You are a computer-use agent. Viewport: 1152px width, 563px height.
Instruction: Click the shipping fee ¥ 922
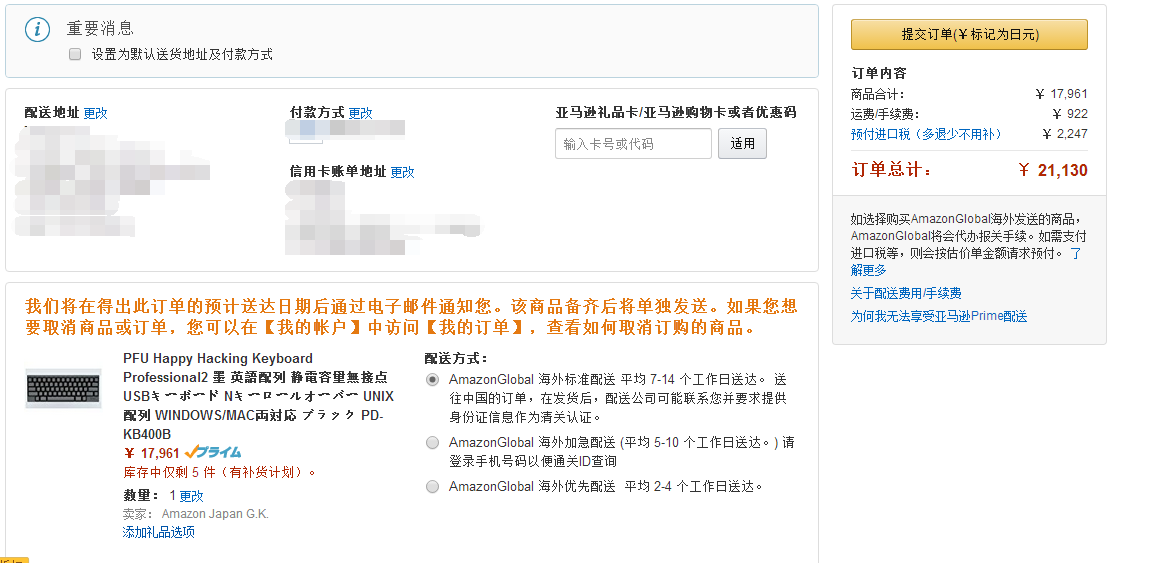pyautogui.click(x=1070, y=114)
